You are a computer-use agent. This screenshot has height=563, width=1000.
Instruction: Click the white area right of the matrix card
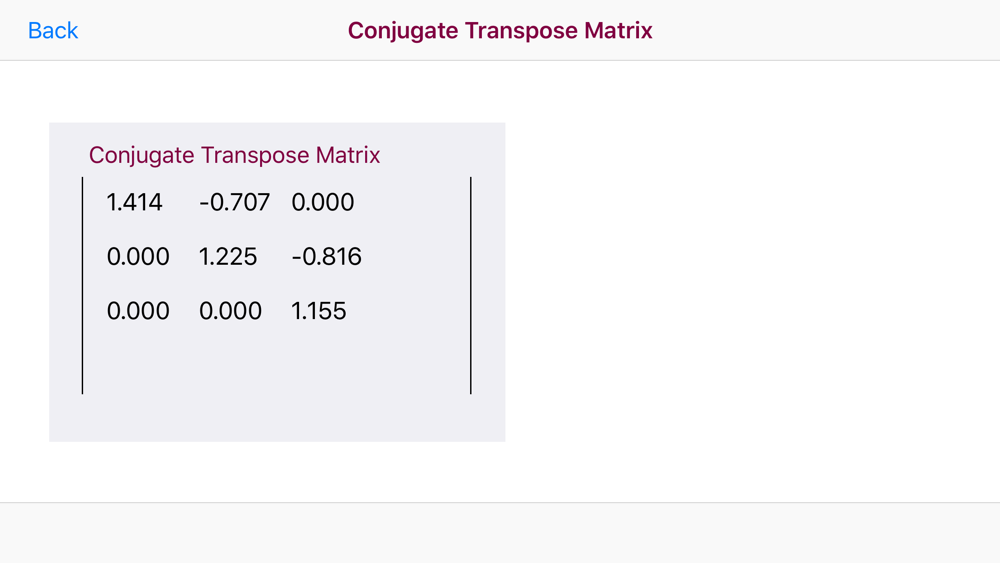pyautogui.click(x=753, y=282)
